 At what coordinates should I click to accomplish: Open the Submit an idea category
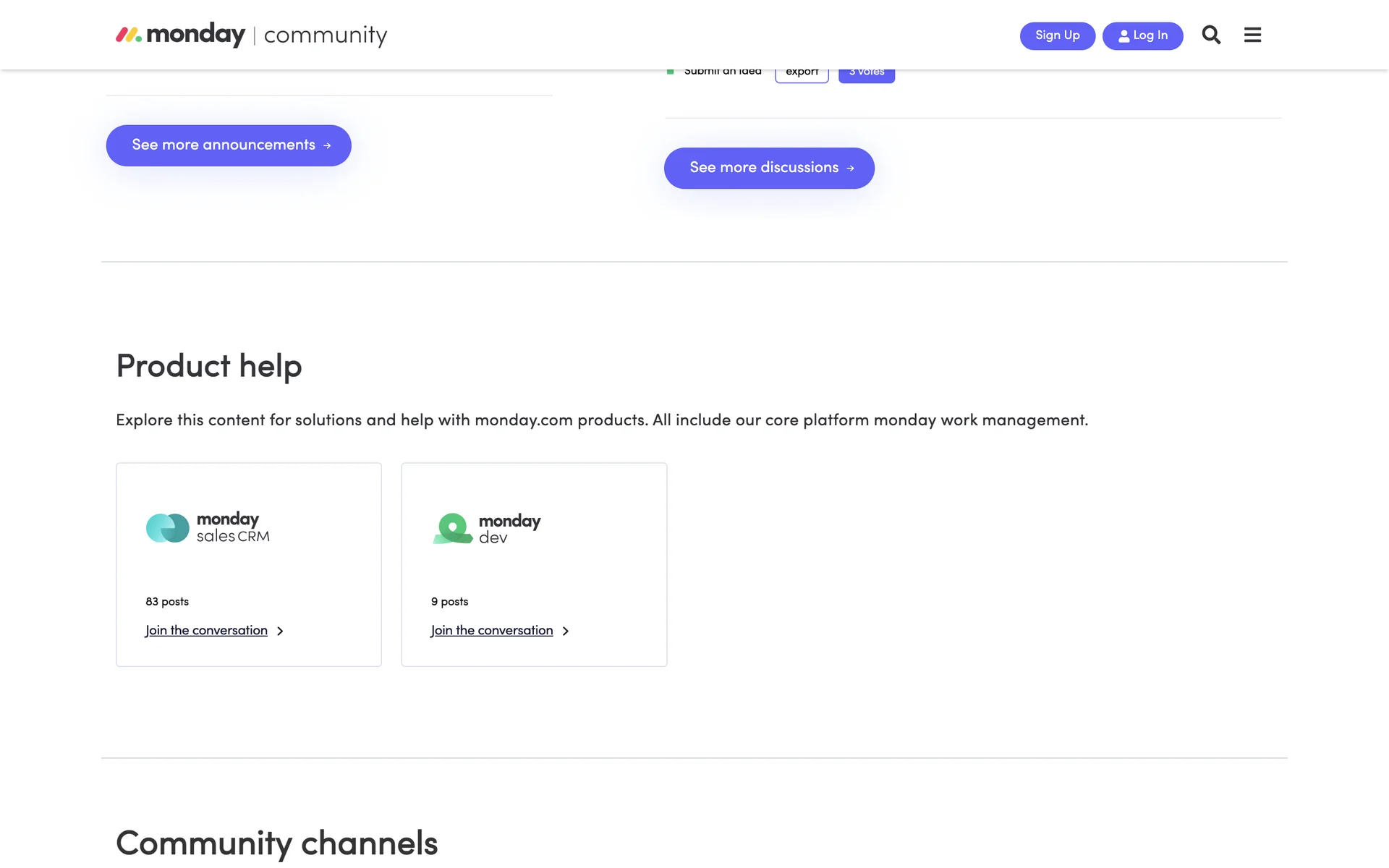722,73
